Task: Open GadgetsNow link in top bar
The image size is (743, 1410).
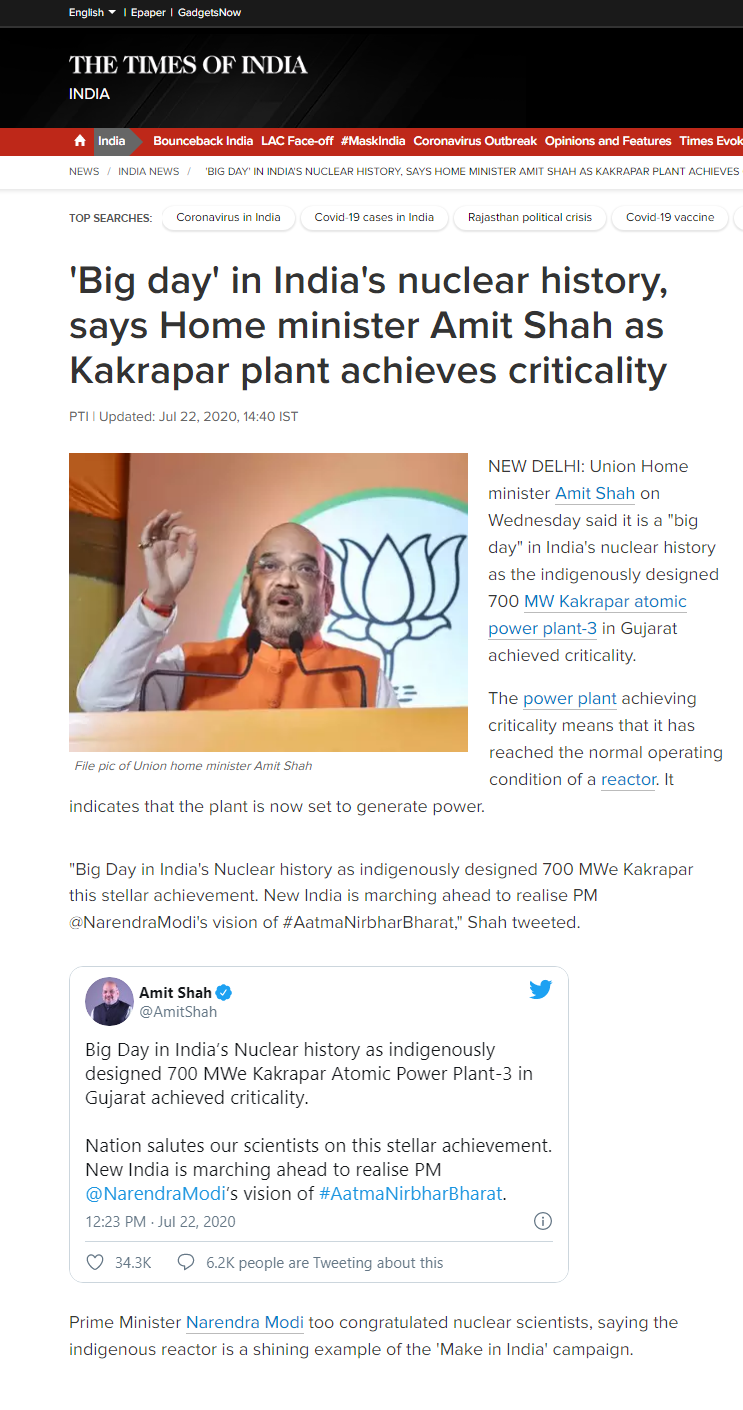Action: click(209, 12)
